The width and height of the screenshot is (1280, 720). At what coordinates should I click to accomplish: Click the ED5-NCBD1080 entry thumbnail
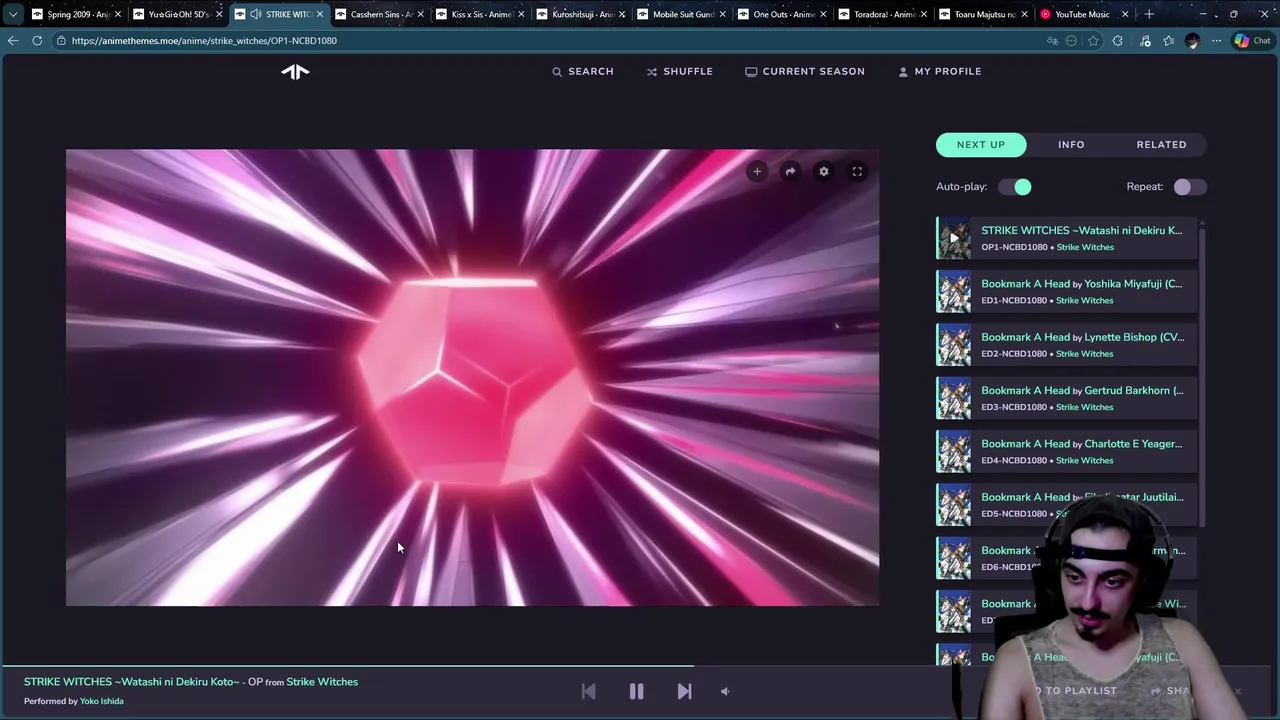(x=954, y=505)
